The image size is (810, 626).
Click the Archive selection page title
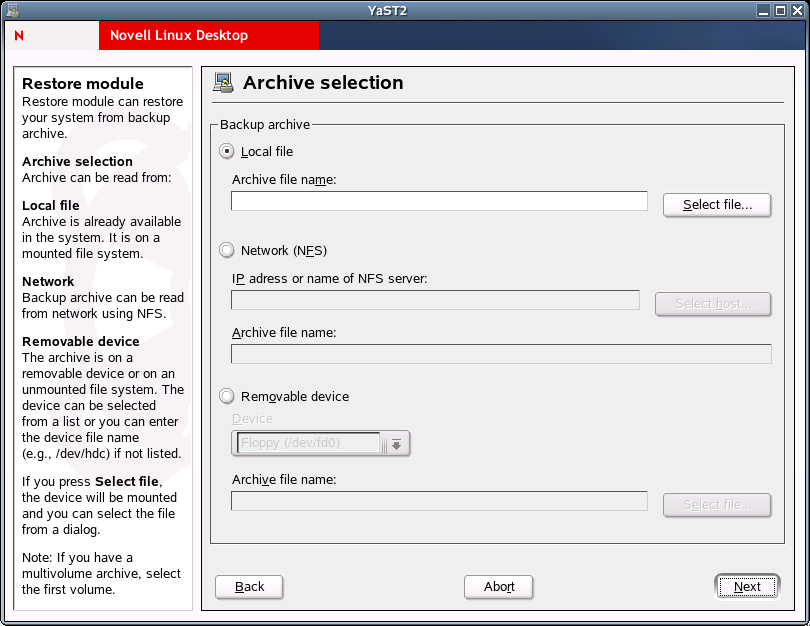click(x=323, y=83)
